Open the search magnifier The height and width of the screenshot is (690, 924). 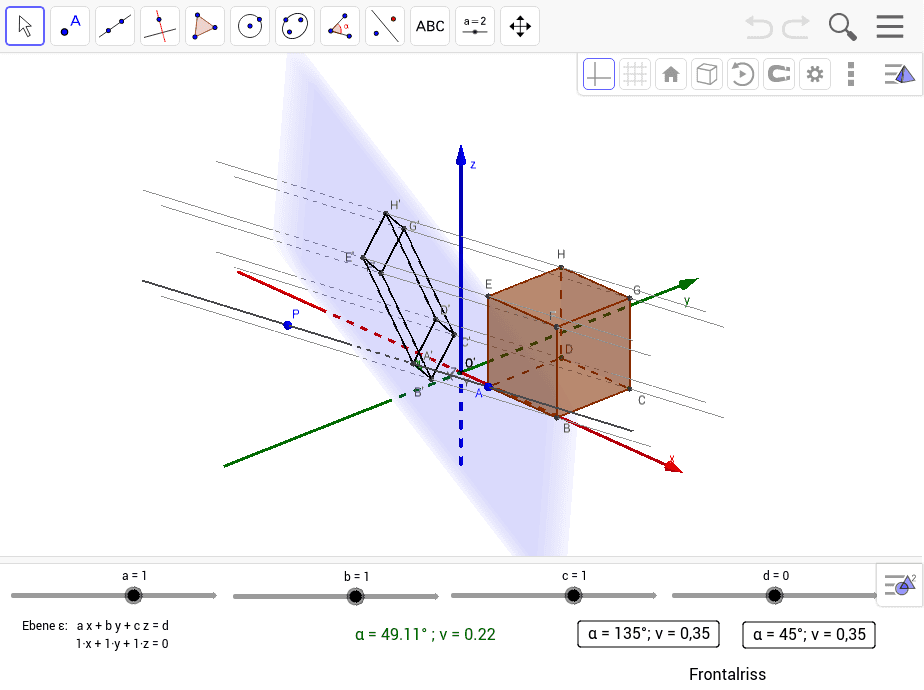tap(842, 27)
